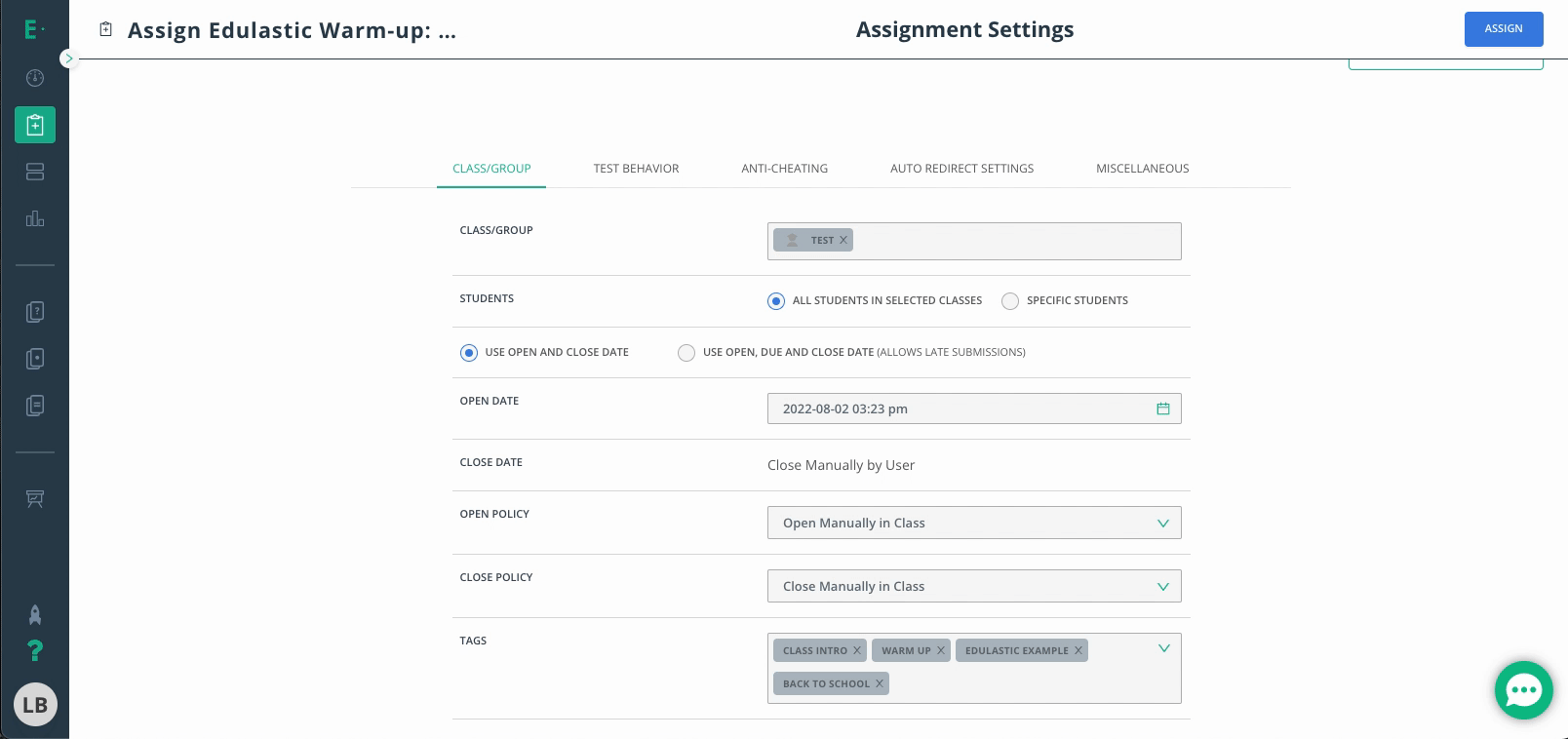Open the Item Bank sidebar icon
The height and width of the screenshot is (739, 1568).
(x=35, y=312)
